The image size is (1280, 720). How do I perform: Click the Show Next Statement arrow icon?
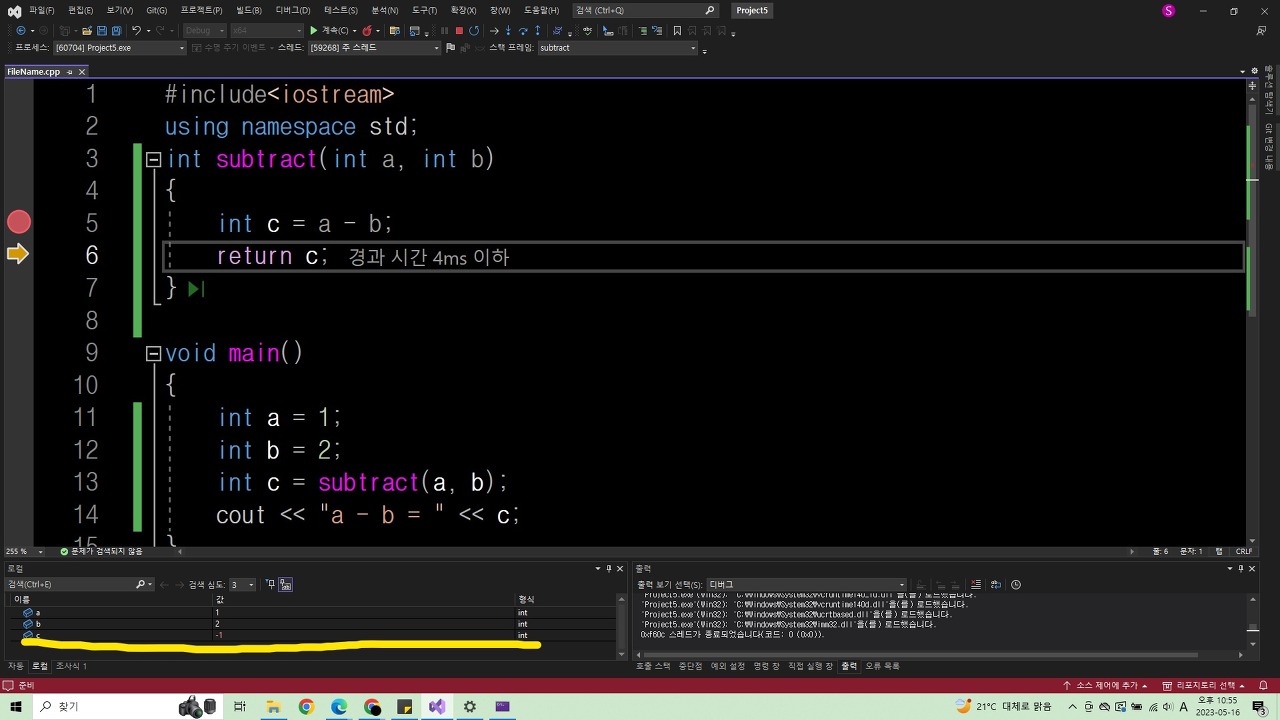click(x=493, y=30)
